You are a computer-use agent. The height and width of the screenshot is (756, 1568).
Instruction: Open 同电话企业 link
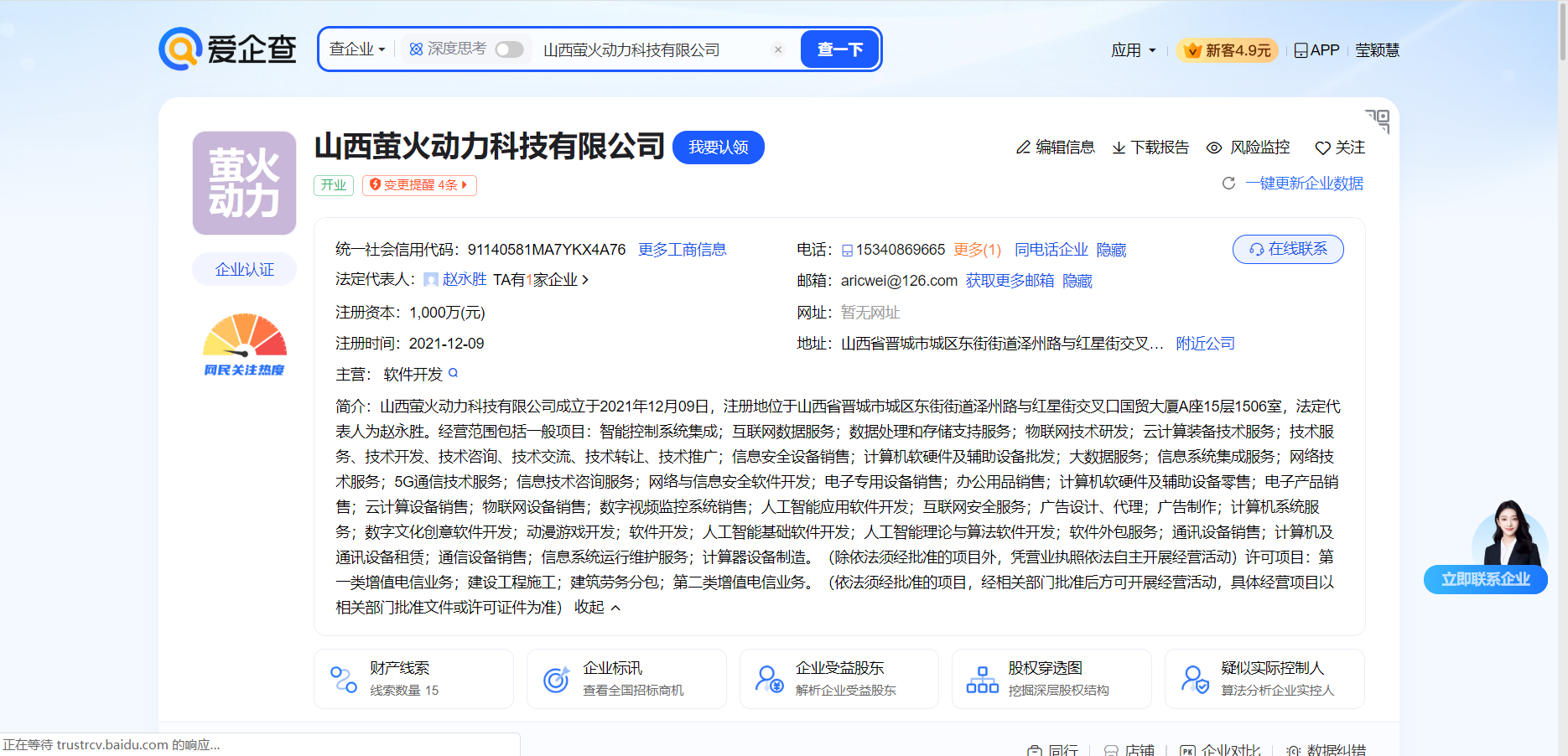1051,250
